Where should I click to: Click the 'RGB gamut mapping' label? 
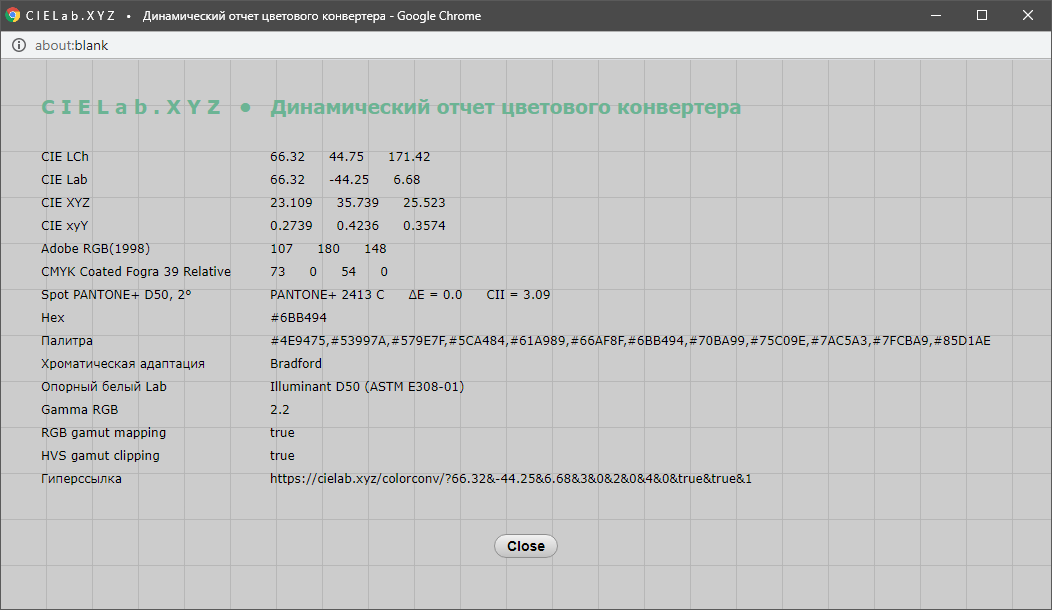[x=103, y=432]
